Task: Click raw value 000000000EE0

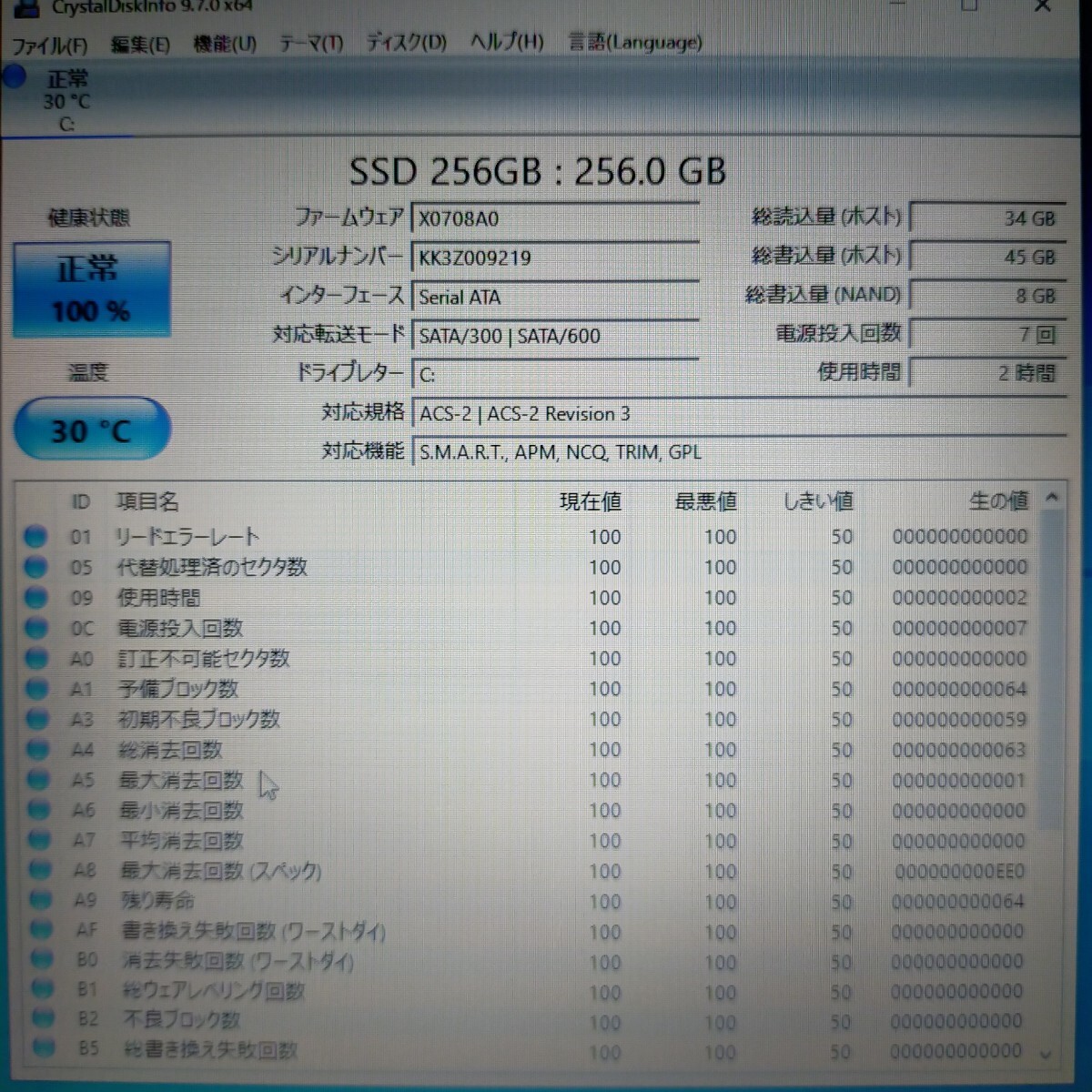Action: coord(959,871)
